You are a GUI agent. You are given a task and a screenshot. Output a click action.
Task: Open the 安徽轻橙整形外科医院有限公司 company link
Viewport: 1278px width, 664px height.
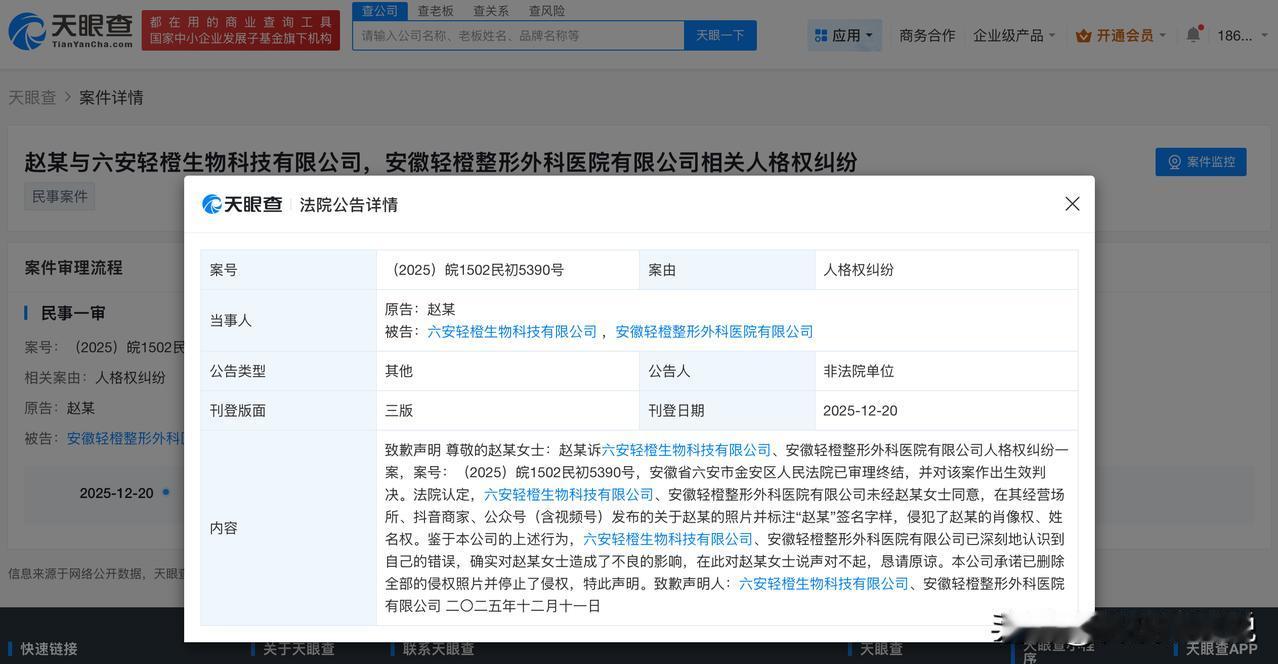pyautogui.click(x=713, y=330)
